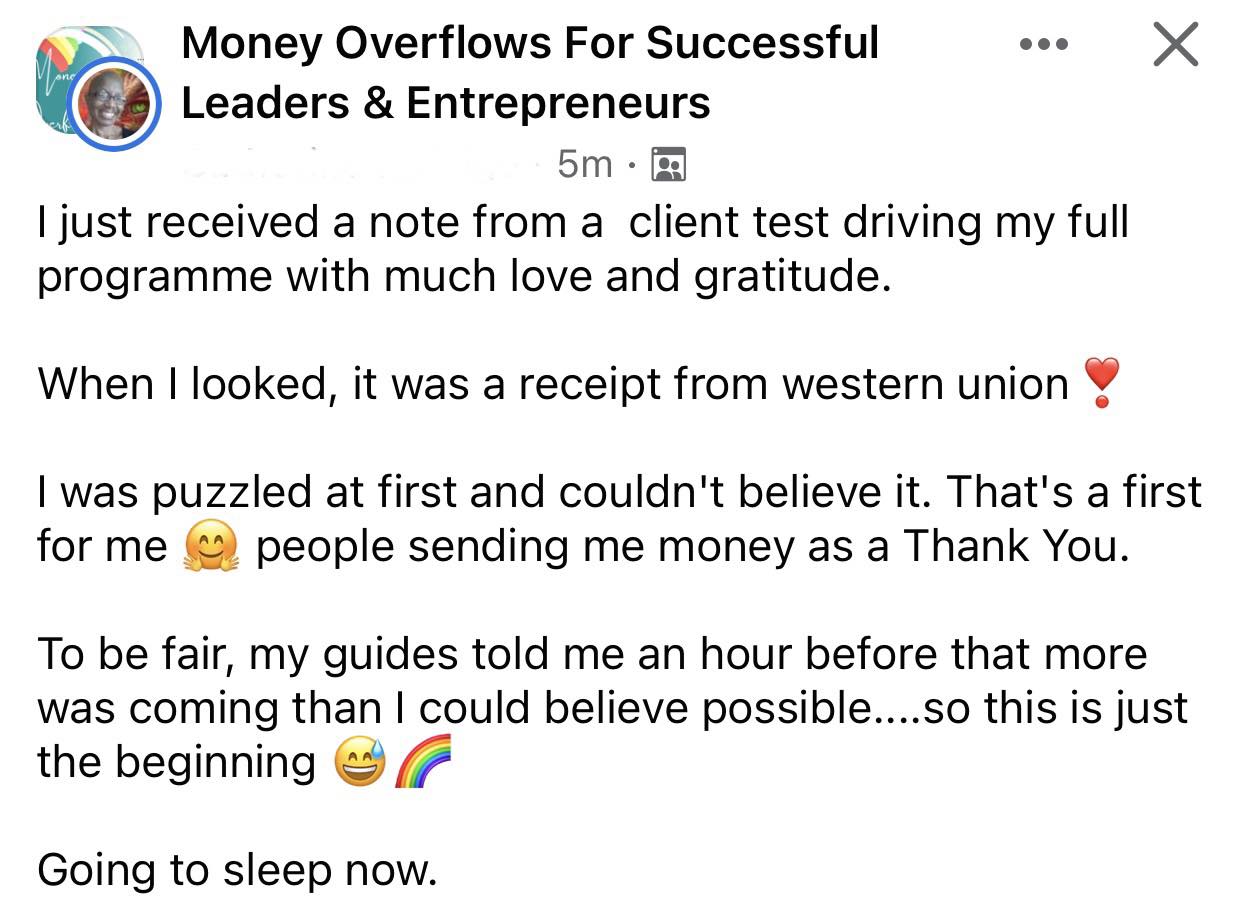Click the group audience icon beside 5m

[668, 164]
